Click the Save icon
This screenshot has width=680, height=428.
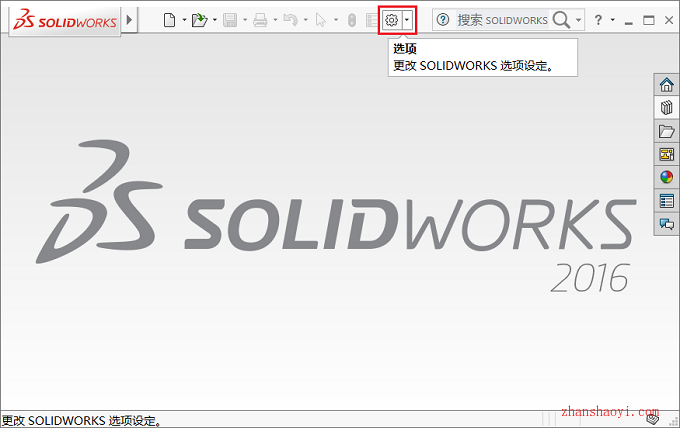tap(230, 20)
